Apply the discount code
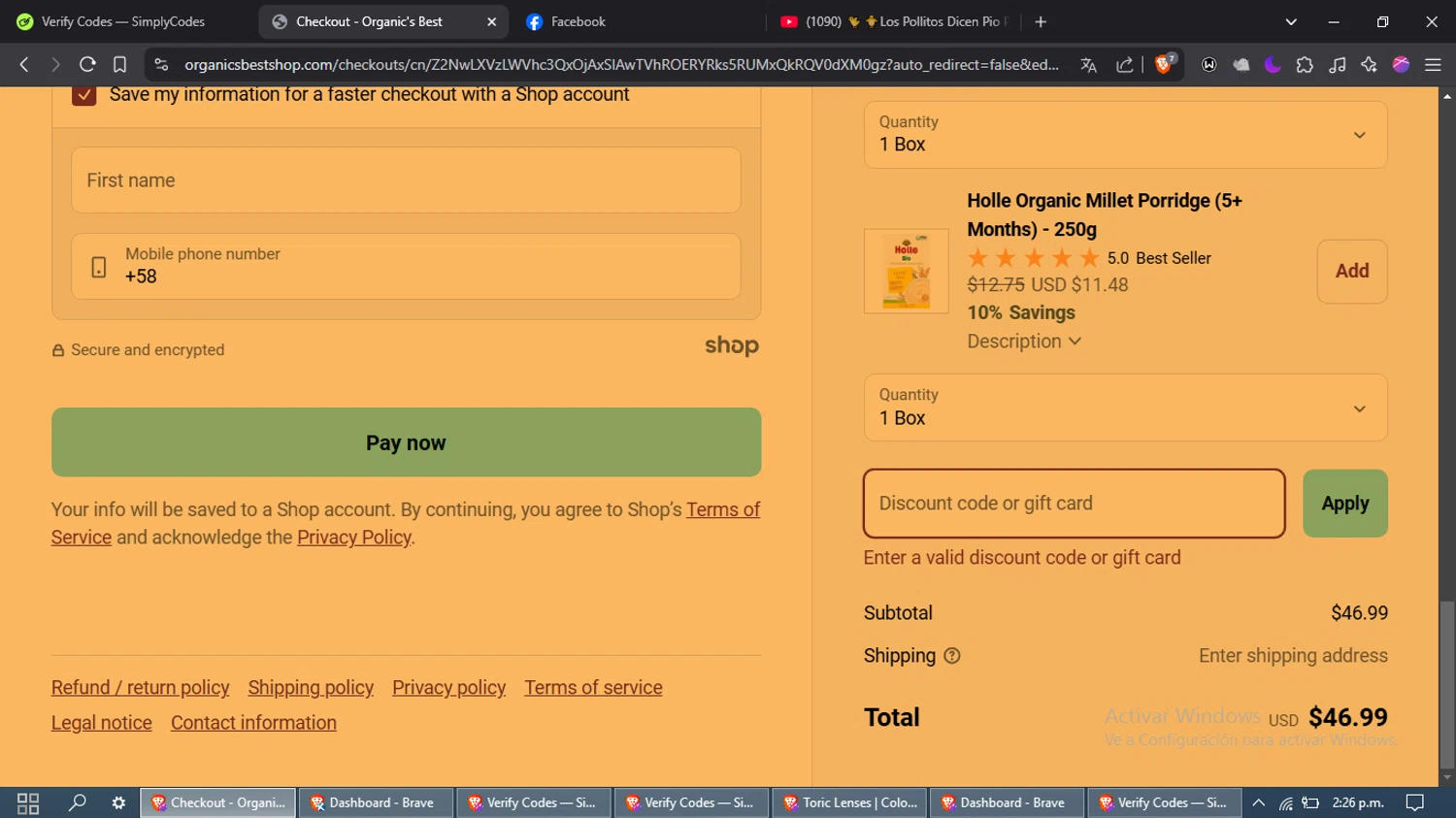 1344,504
